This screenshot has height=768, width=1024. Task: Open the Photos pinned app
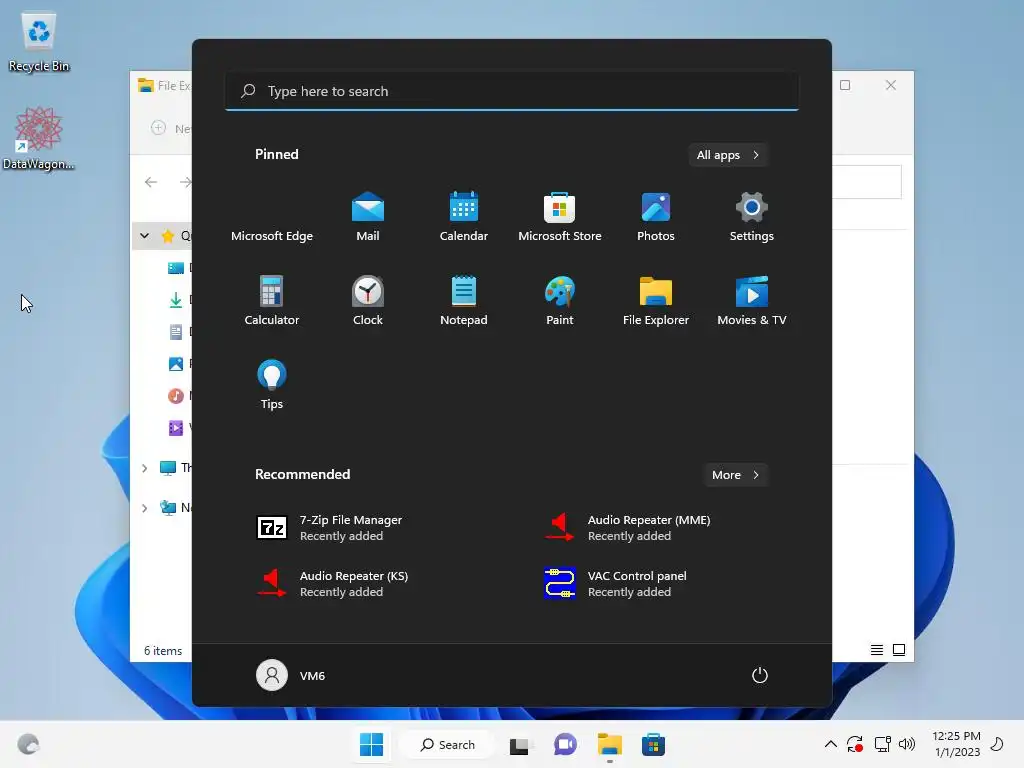[656, 217]
